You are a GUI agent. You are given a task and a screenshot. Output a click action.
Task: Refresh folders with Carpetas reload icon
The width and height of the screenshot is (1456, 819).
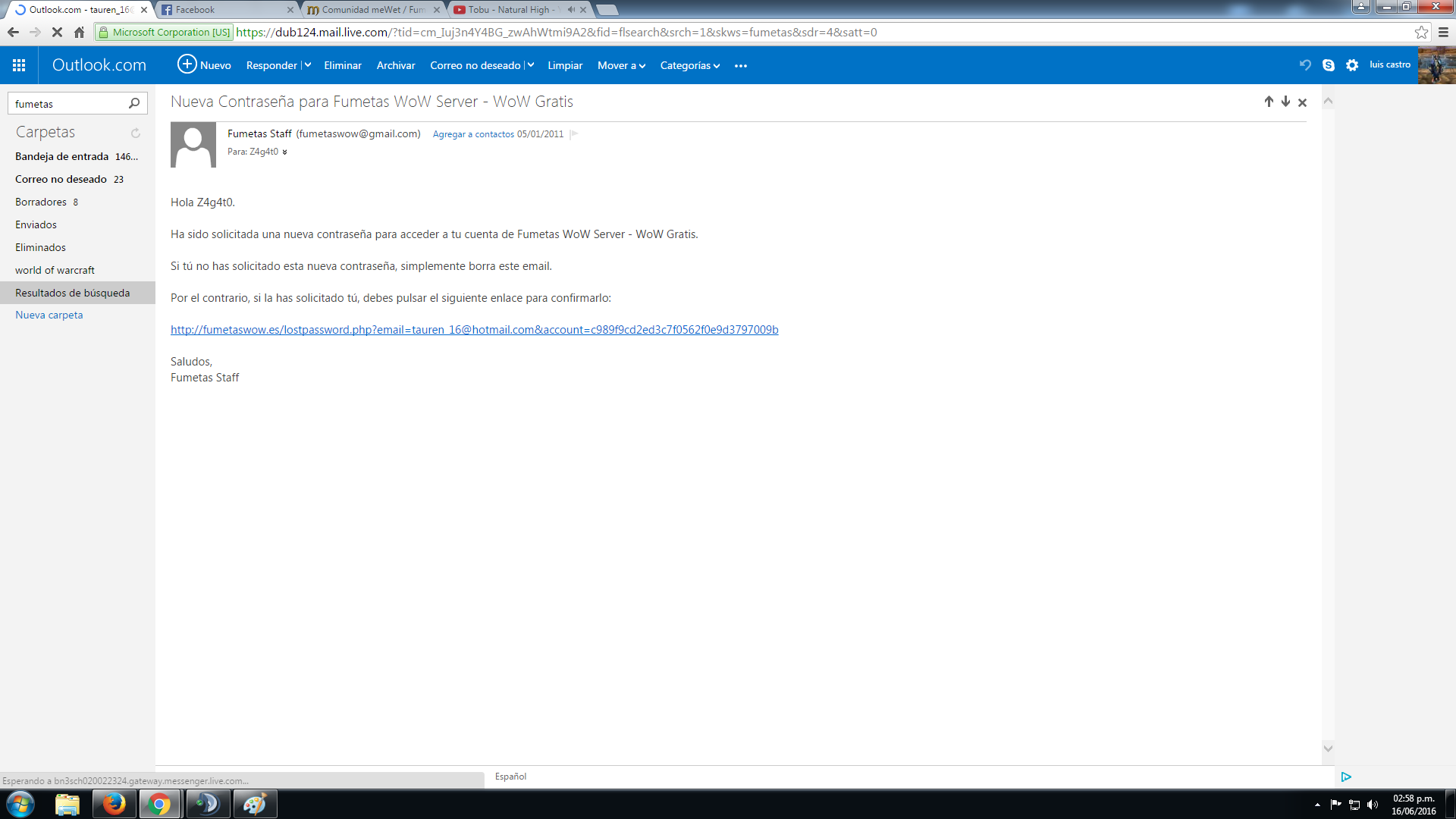tap(136, 133)
